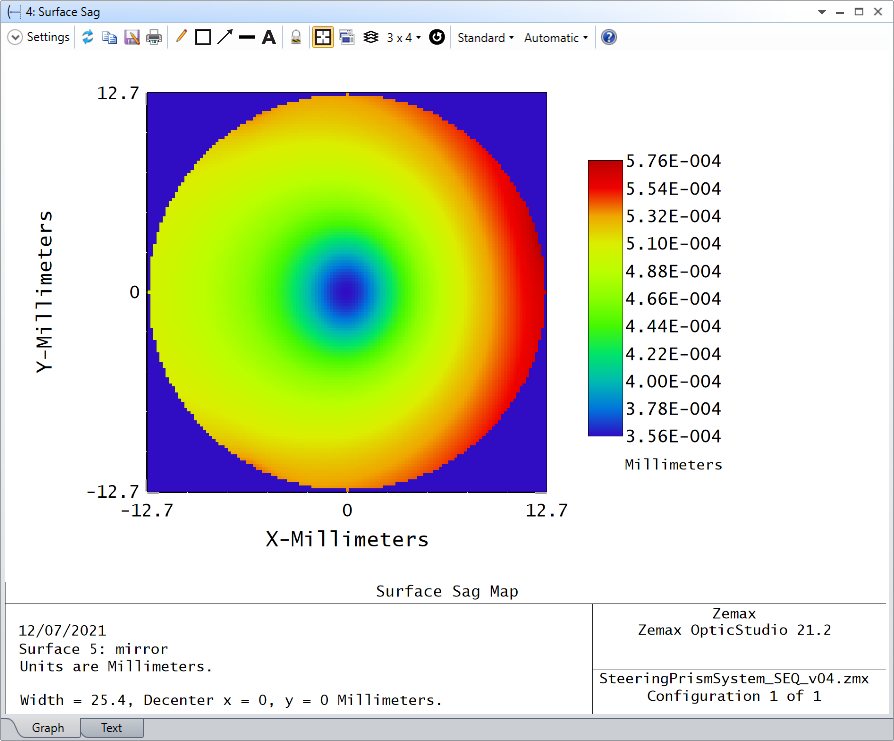
Task: Choose the rectangle drawing tool
Action: pyautogui.click(x=203, y=38)
